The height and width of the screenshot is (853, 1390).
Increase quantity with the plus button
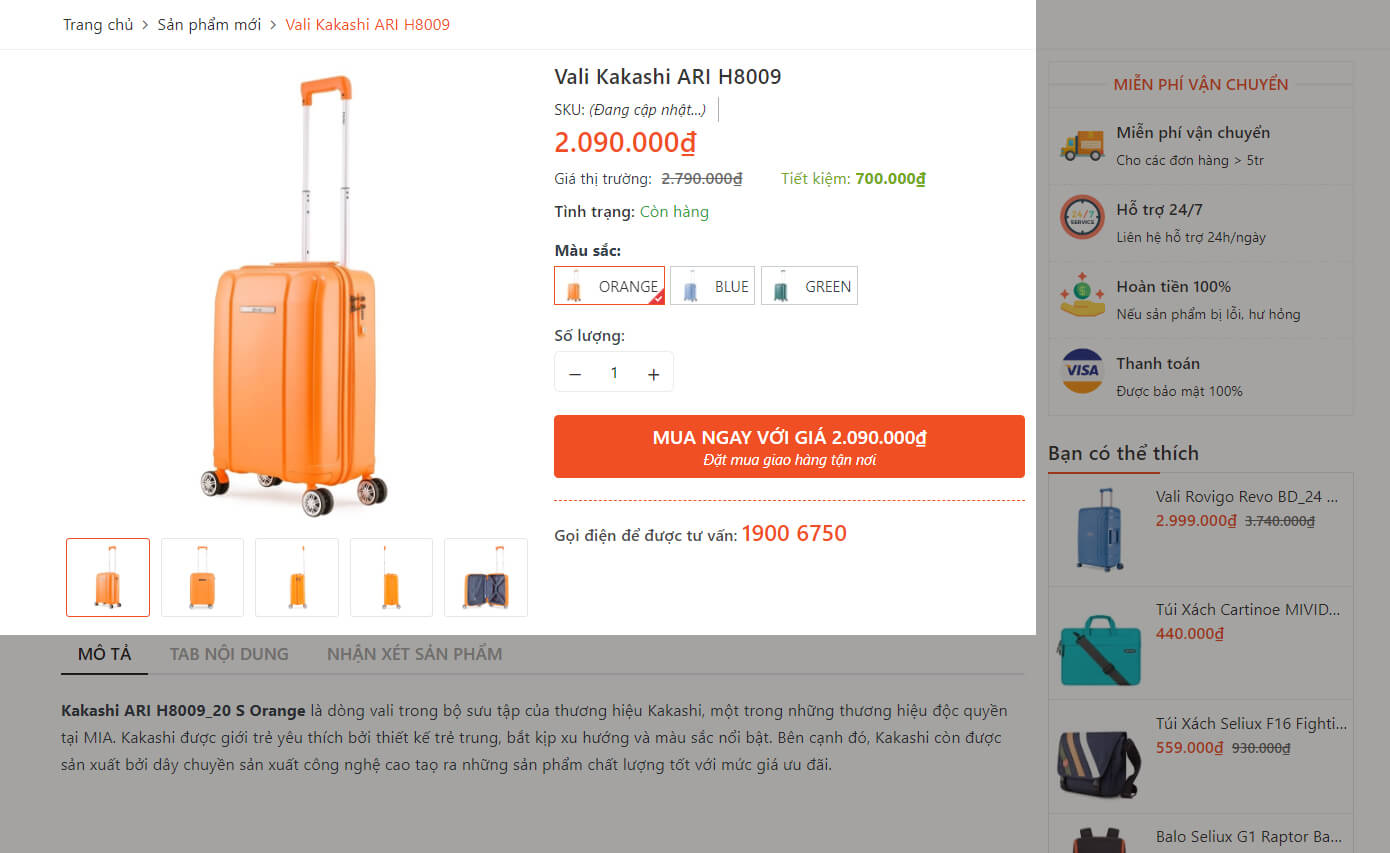tap(653, 374)
